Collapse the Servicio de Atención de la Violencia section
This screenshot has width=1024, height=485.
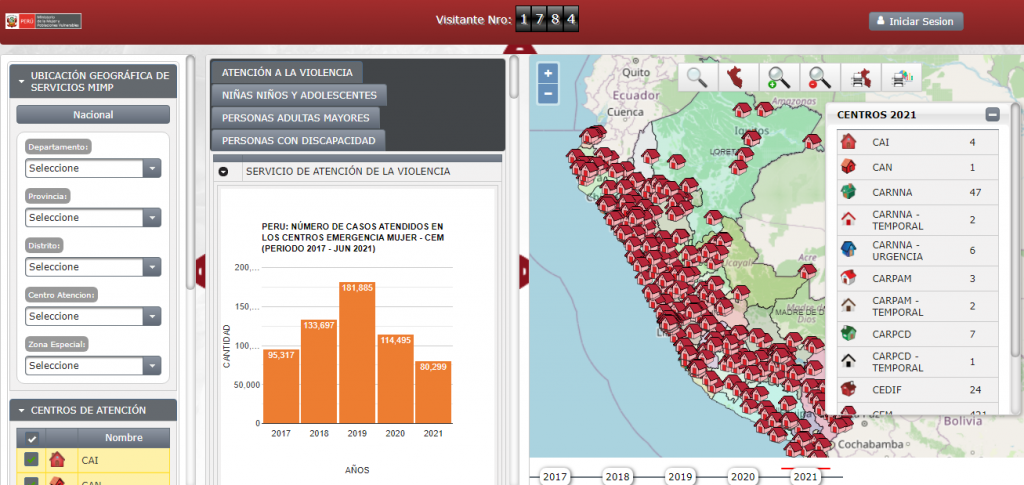click(x=223, y=171)
